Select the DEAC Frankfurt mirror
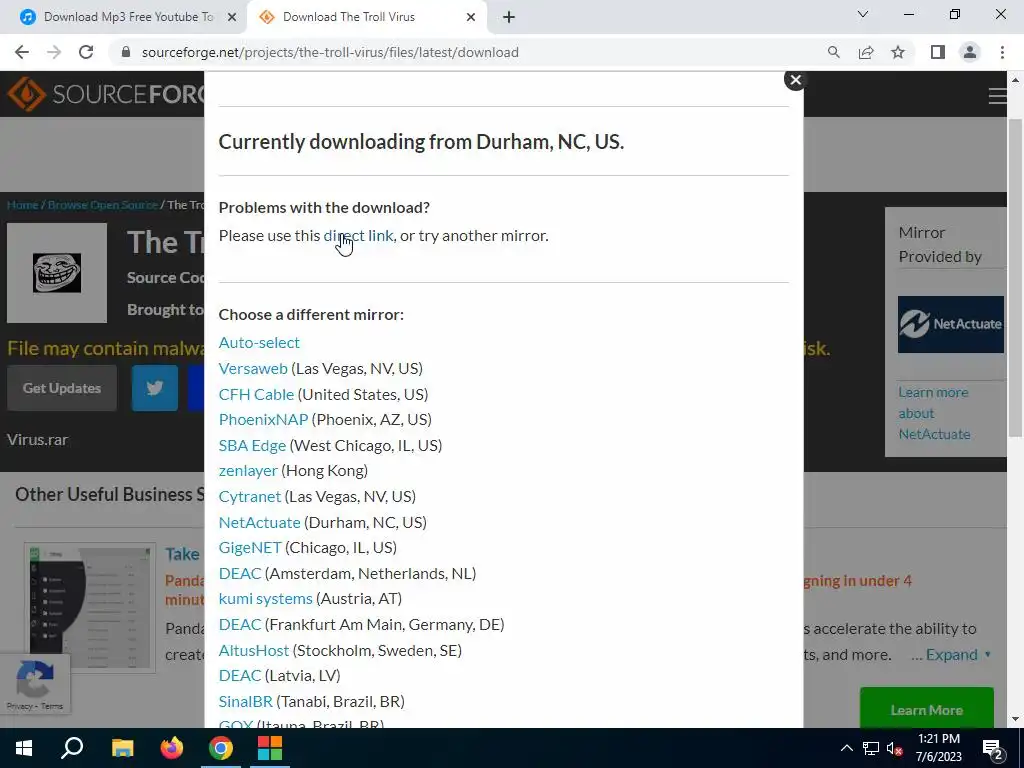Viewport: 1024px width, 768px height. 240,624
